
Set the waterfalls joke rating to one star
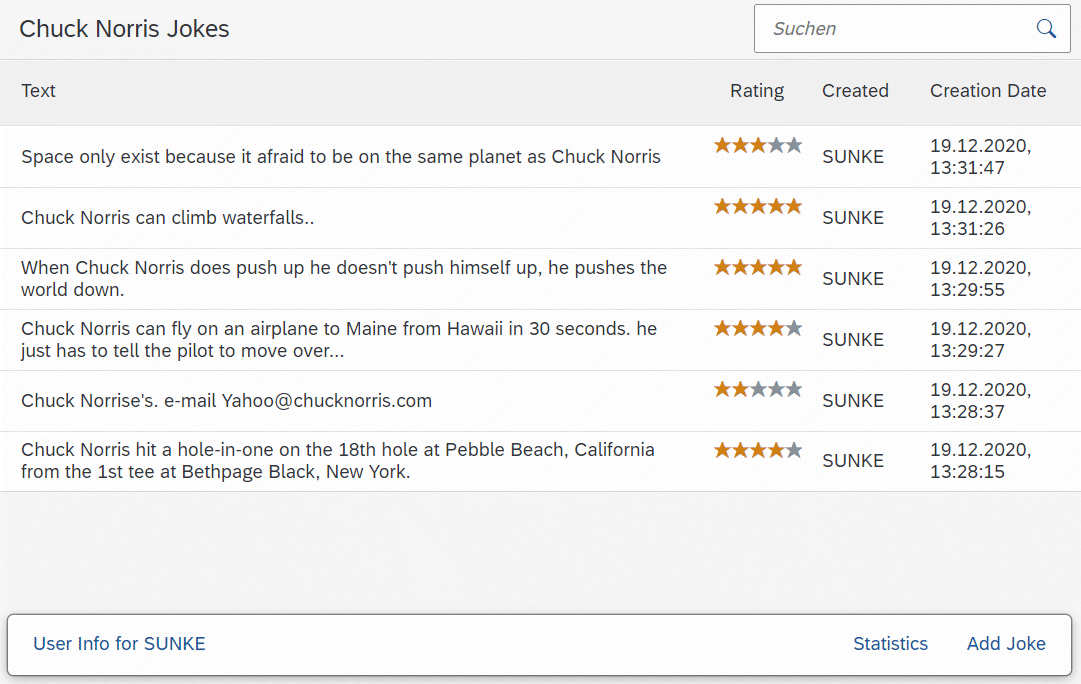click(723, 206)
